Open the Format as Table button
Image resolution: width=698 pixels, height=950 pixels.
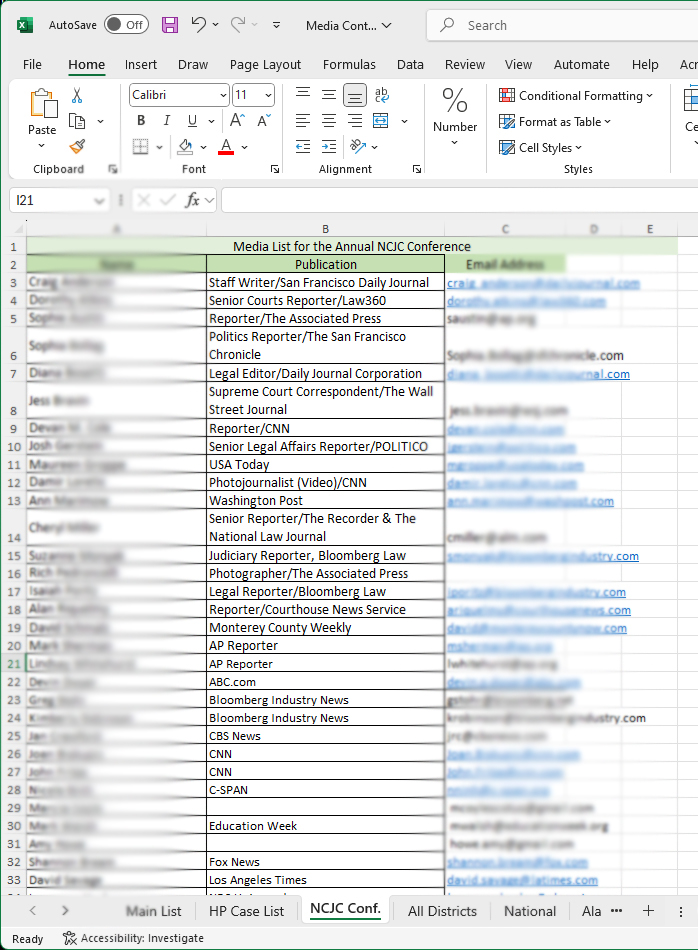coord(555,122)
